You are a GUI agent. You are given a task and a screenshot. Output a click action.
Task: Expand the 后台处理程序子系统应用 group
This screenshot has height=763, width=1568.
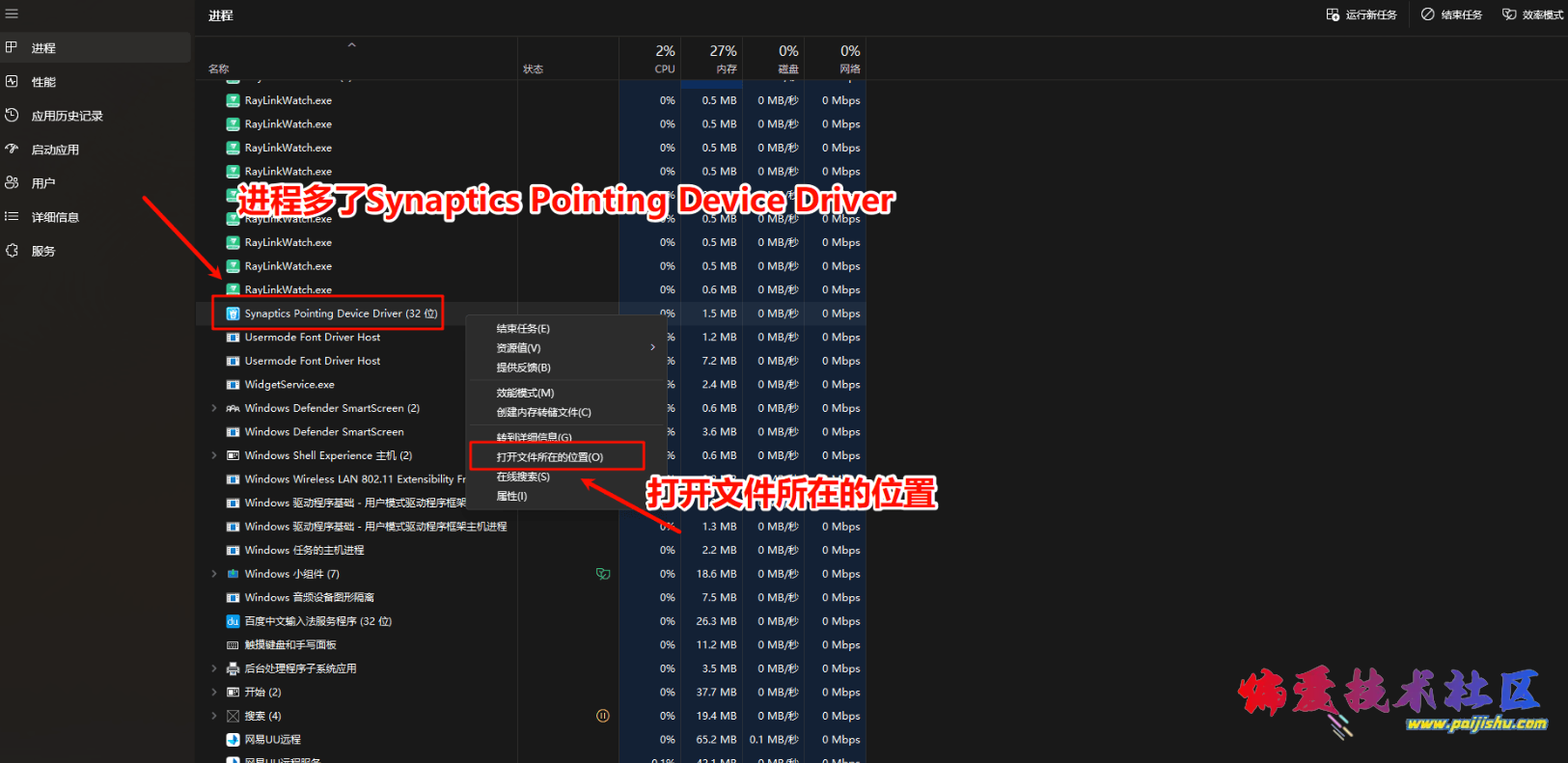[214, 668]
